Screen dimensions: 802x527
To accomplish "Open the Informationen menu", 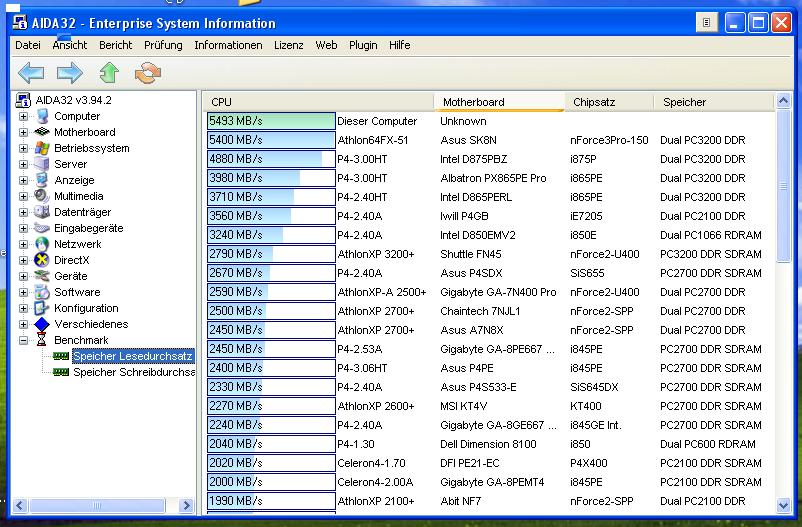I will coord(228,45).
